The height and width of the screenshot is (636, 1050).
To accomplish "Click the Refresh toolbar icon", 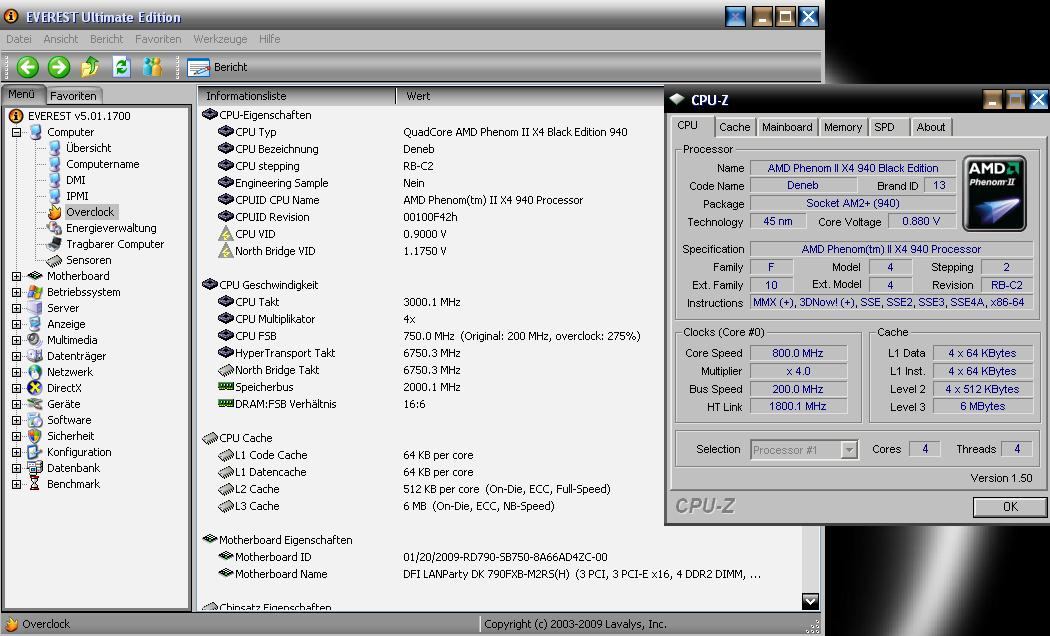I will tap(121, 67).
